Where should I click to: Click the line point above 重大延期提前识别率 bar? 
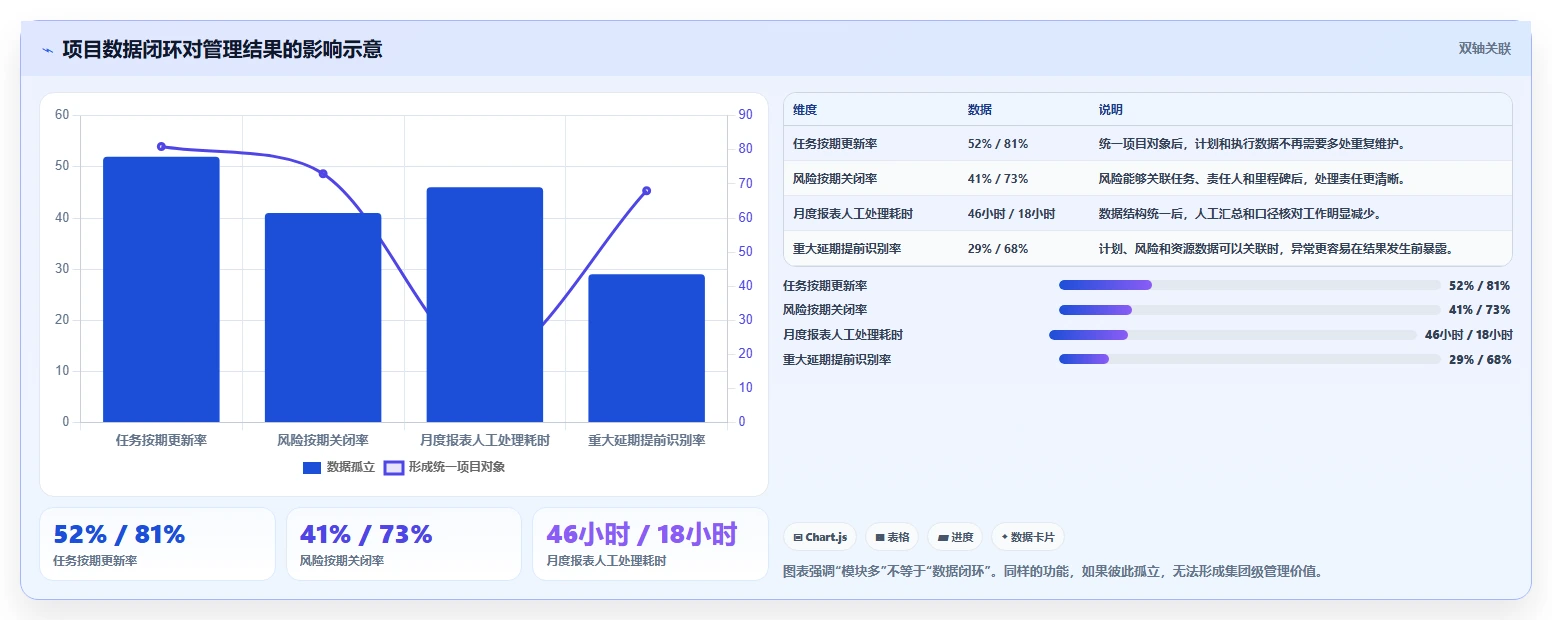pyautogui.click(x=646, y=191)
